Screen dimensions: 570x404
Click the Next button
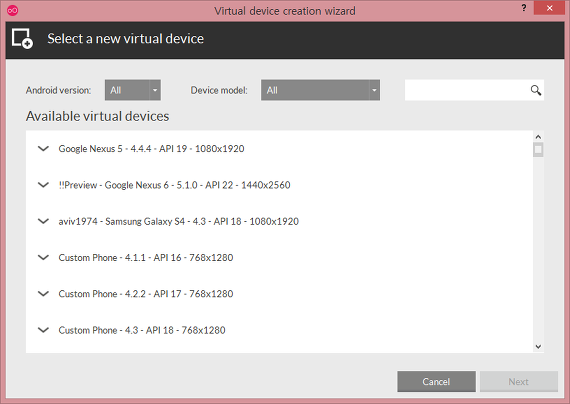click(519, 381)
